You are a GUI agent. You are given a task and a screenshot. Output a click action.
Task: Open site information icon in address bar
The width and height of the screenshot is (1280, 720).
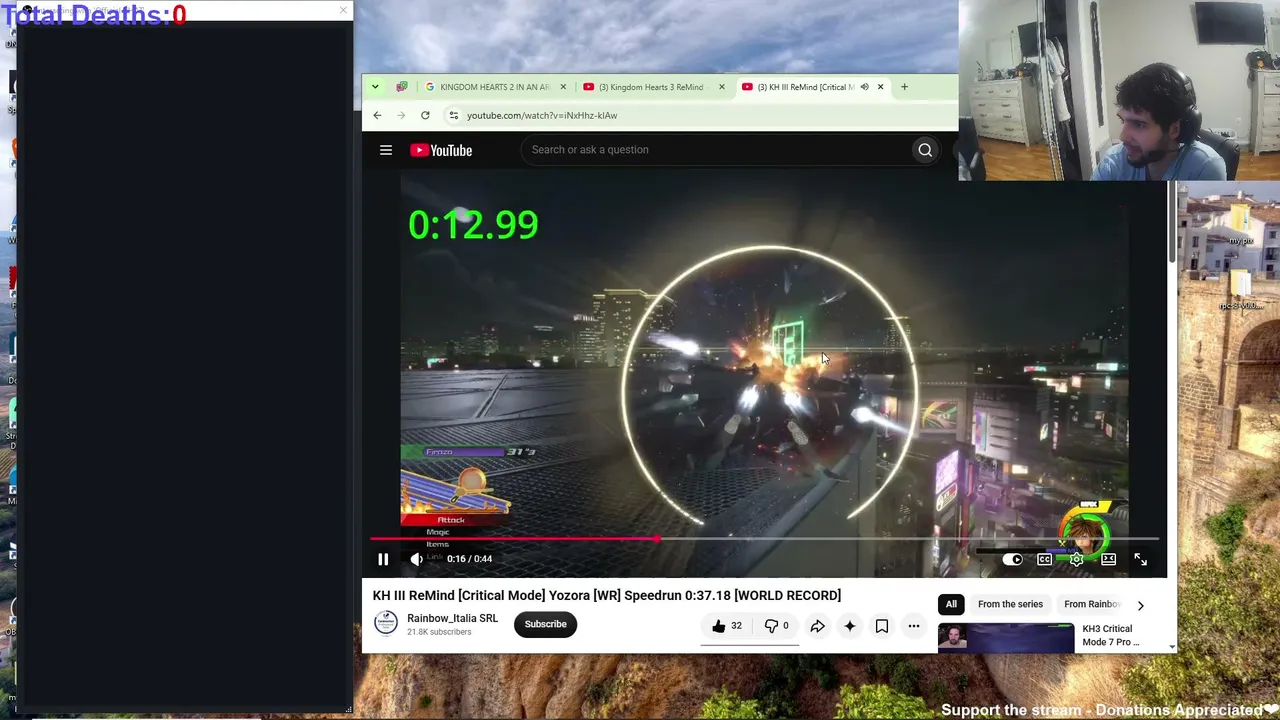click(454, 115)
